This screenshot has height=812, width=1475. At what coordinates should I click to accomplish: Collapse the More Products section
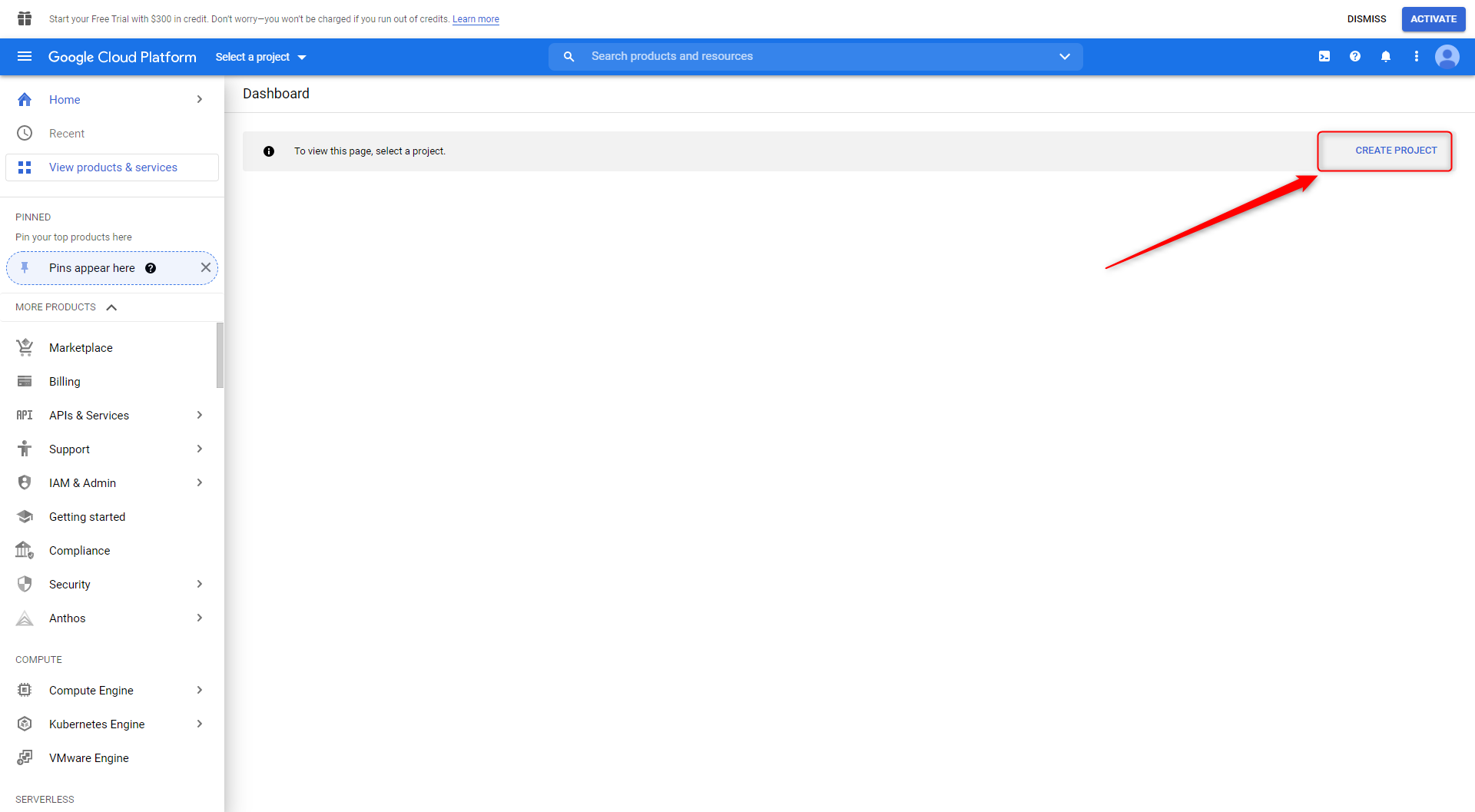[111, 307]
